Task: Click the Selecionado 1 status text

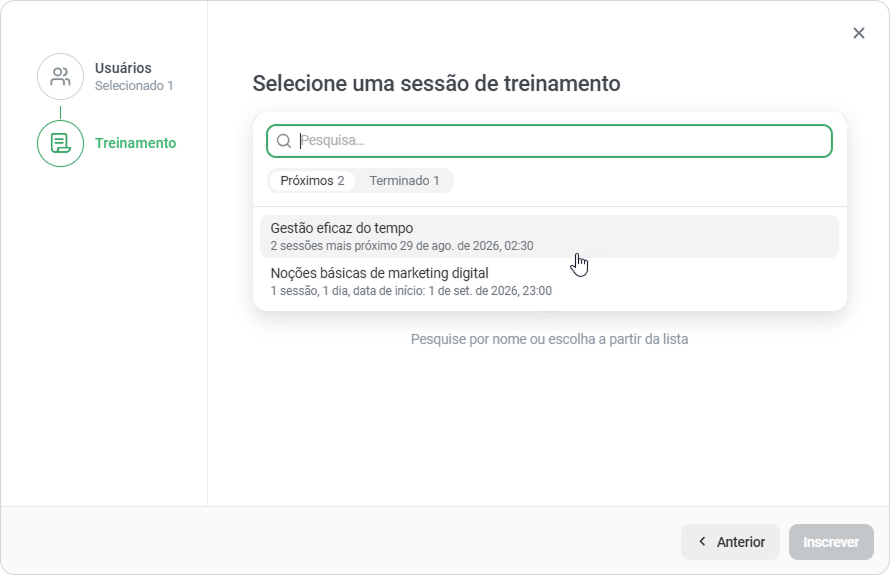Action: point(134,86)
